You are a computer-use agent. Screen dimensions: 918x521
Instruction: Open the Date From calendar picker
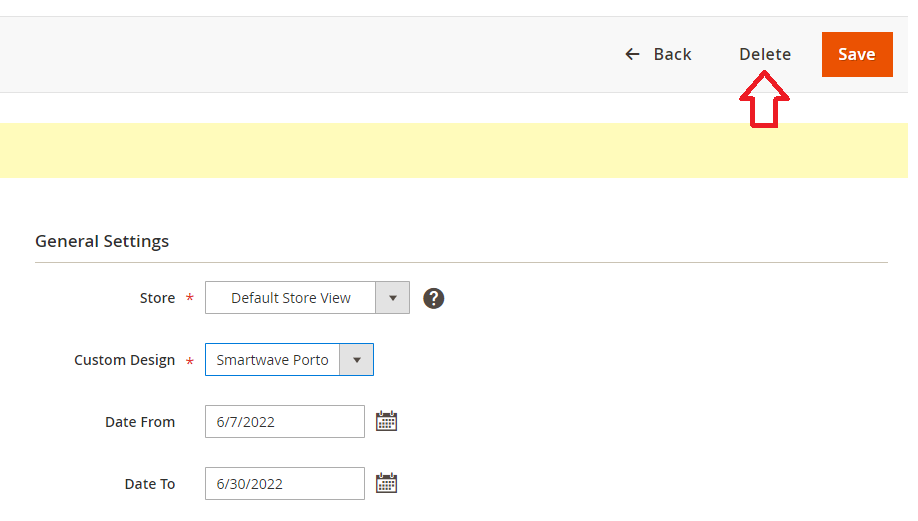tap(386, 421)
